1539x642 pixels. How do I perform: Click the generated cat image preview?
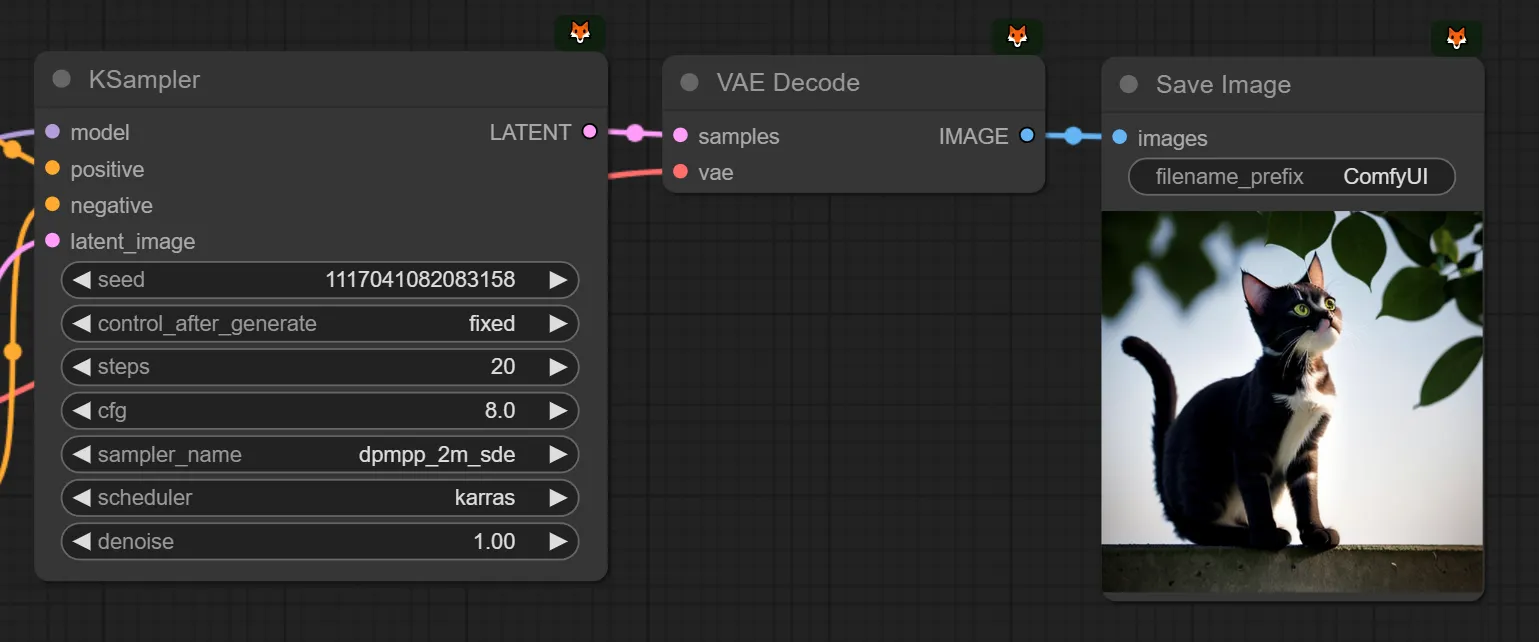(1292, 400)
